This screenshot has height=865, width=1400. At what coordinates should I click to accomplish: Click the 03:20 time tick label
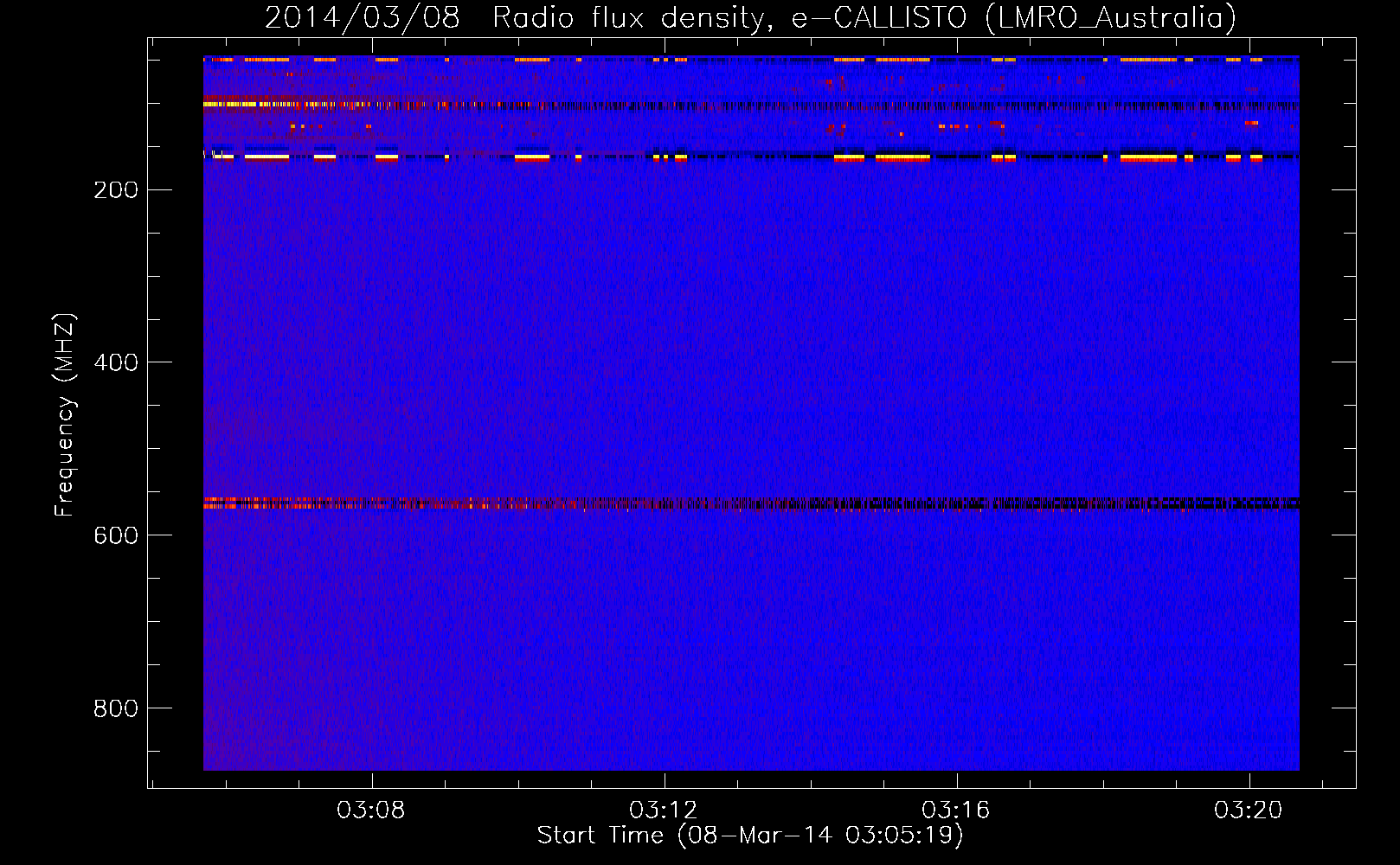pos(1249,811)
